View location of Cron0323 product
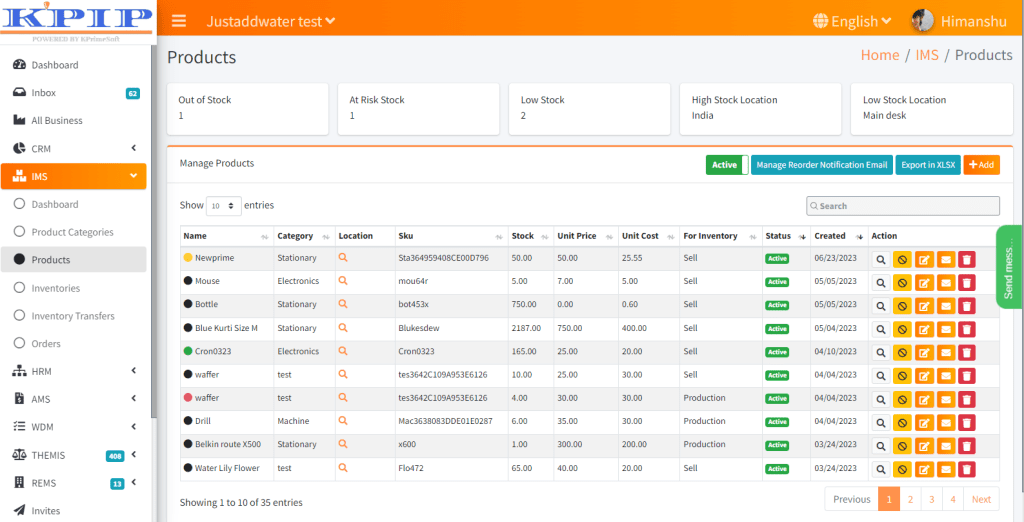Screen dimensions: 1024x522 coord(343,351)
